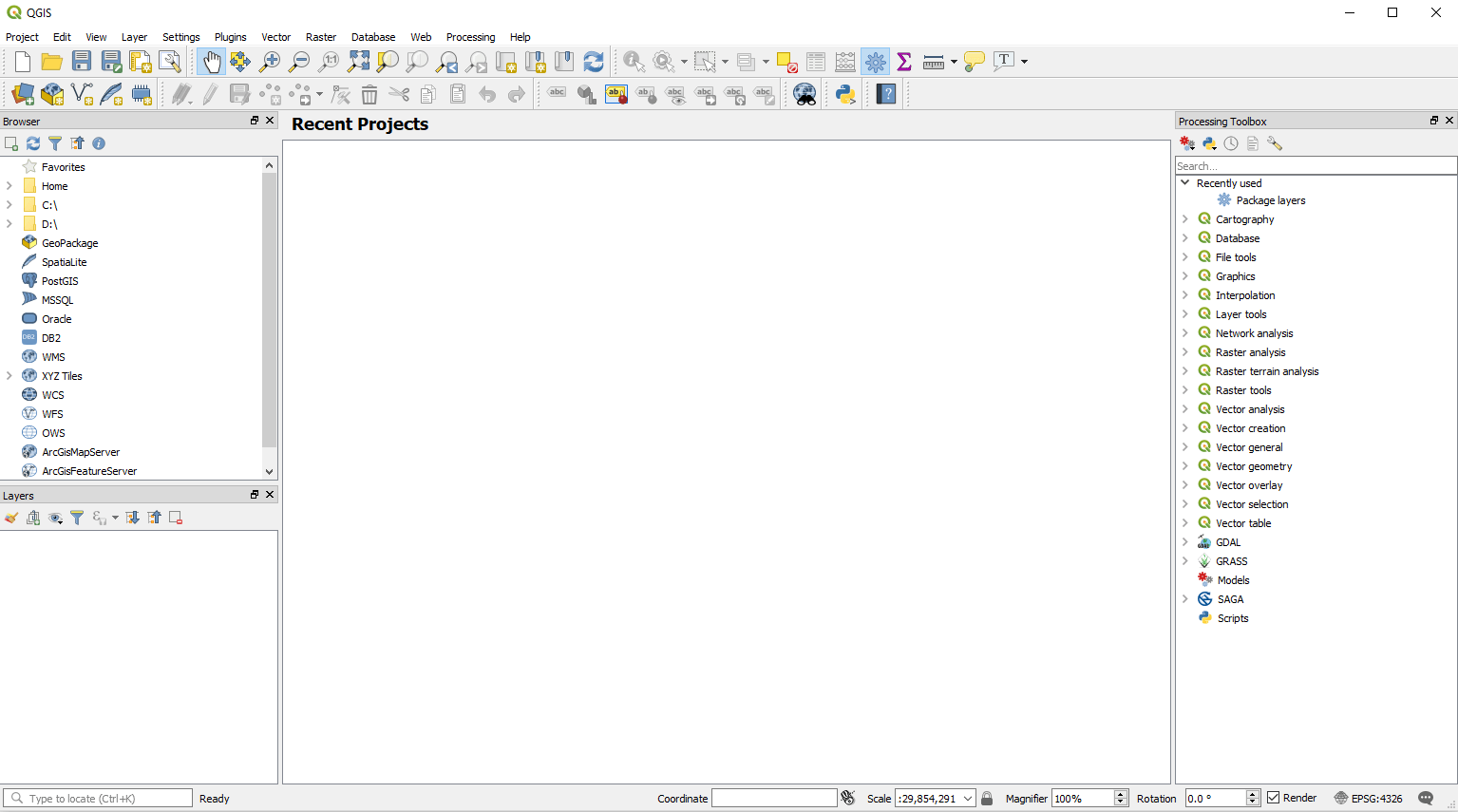The height and width of the screenshot is (812, 1458).
Task: Open the attribute table icon
Action: pos(815,62)
